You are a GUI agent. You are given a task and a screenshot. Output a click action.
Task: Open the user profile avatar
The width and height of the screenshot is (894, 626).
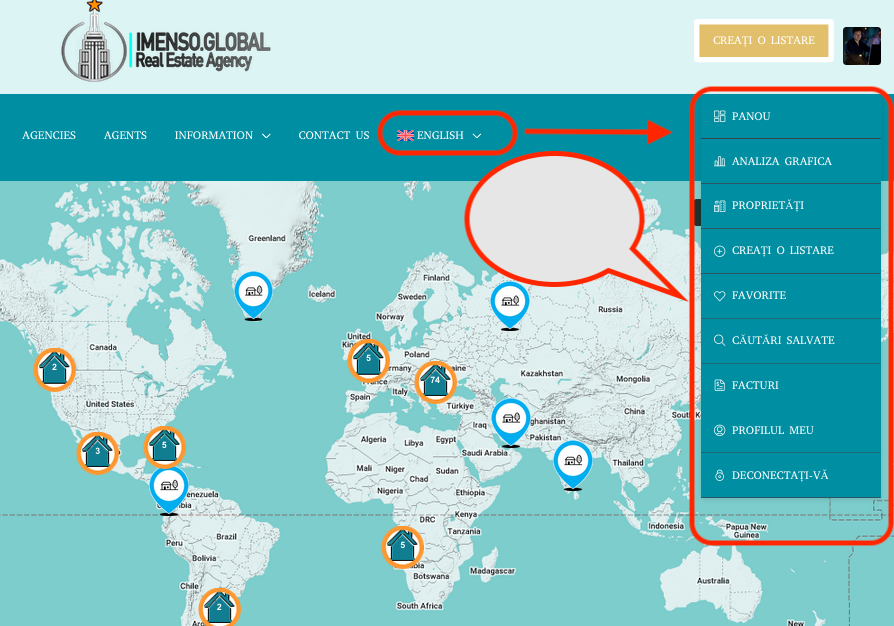[x=862, y=46]
